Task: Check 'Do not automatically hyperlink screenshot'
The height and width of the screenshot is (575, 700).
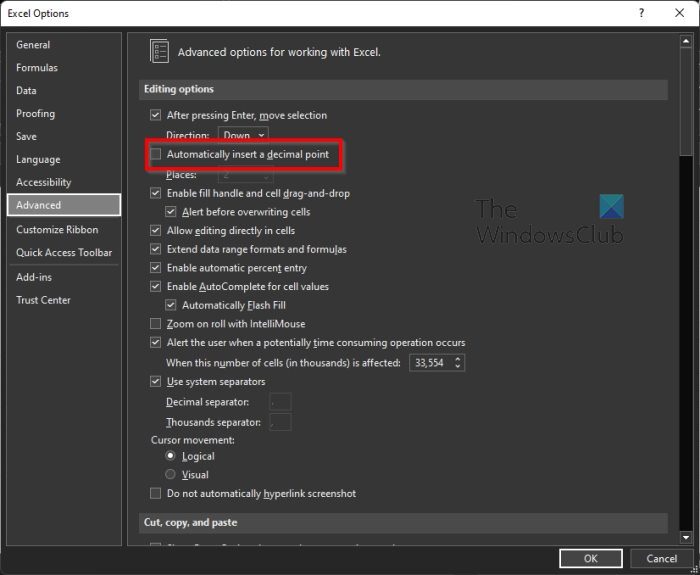Action: [155, 493]
